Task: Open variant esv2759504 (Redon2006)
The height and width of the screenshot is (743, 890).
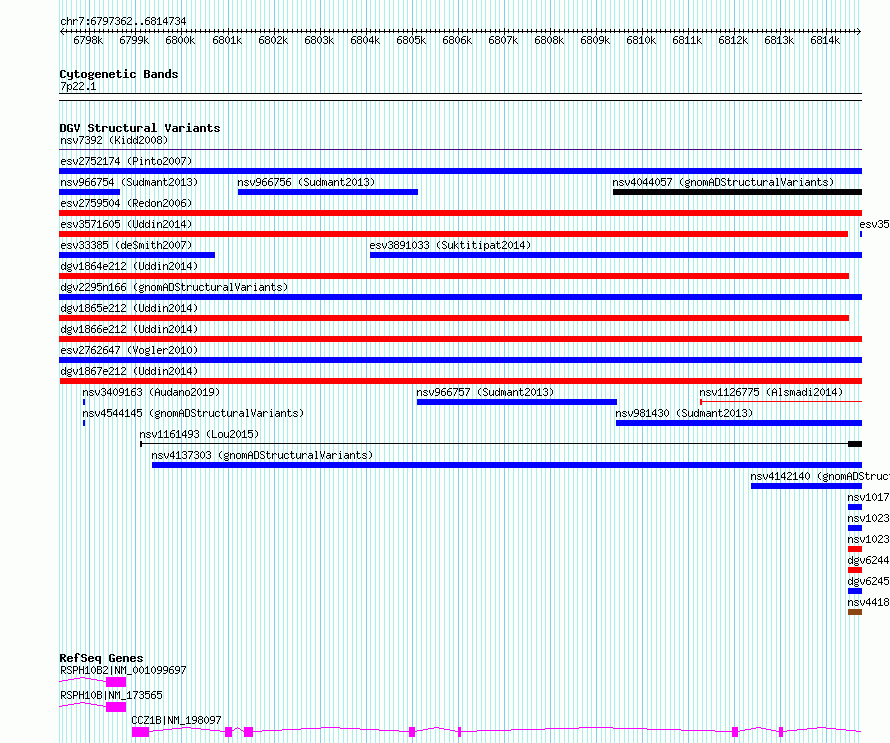Action: click(x=126, y=203)
